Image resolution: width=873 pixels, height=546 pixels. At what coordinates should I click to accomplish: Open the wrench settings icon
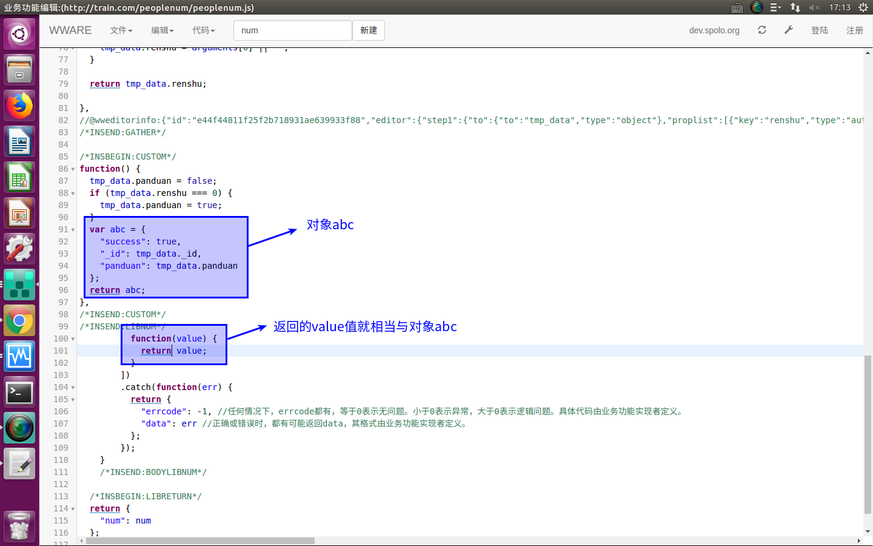pos(788,30)
